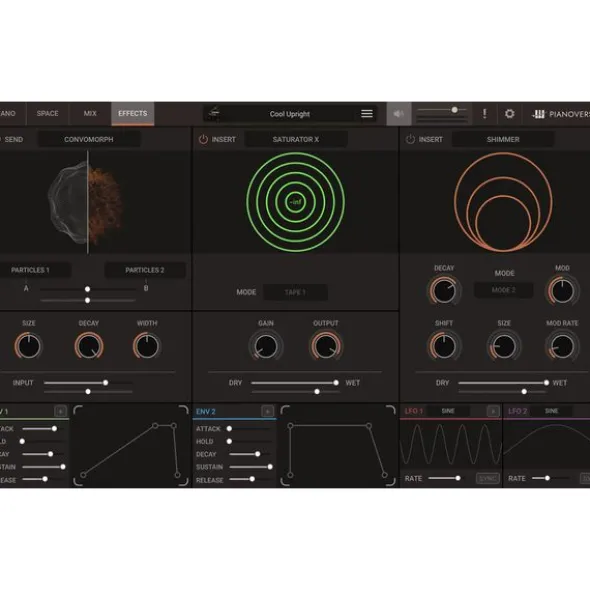
Task: Select the ENV 2 header label
Action: click(205, 412)
